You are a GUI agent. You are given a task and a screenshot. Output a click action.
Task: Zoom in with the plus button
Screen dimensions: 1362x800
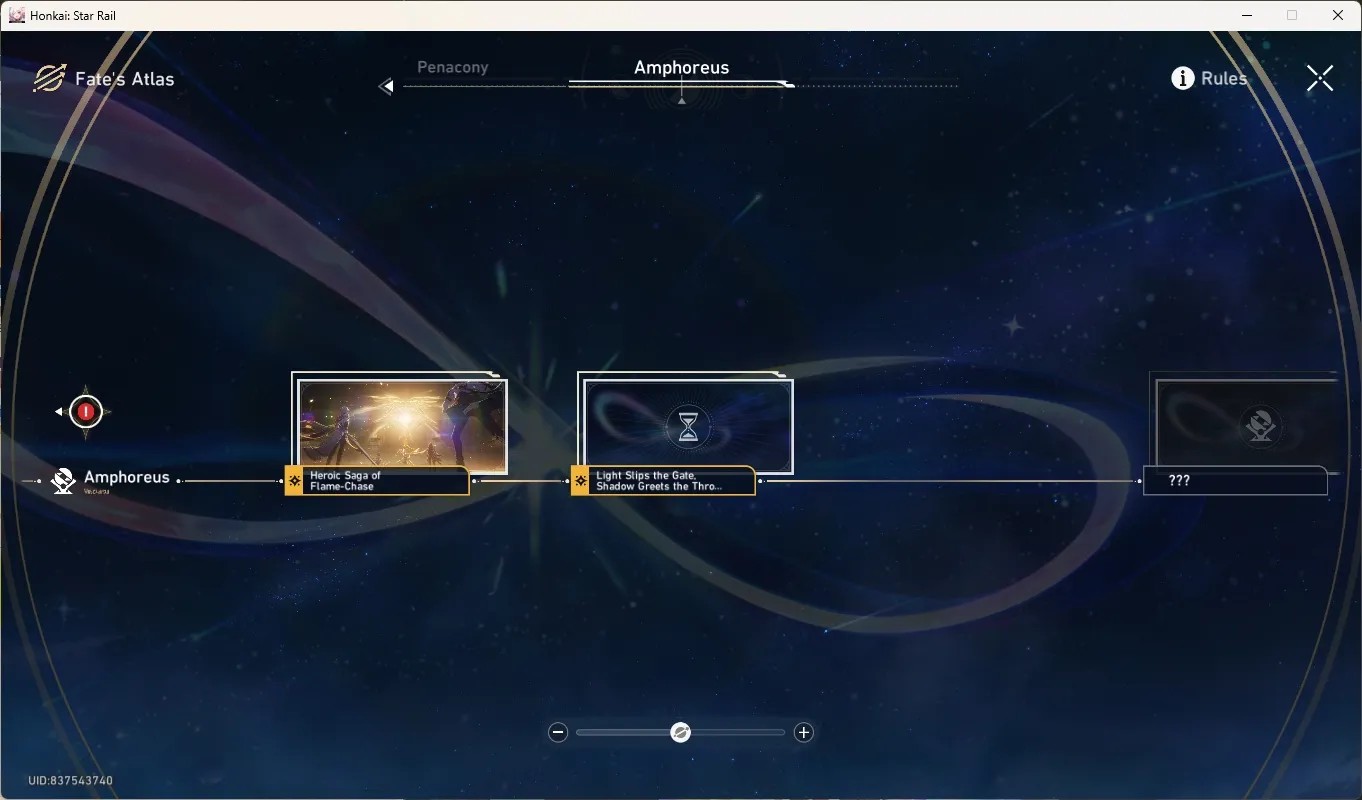pos(803,733)
